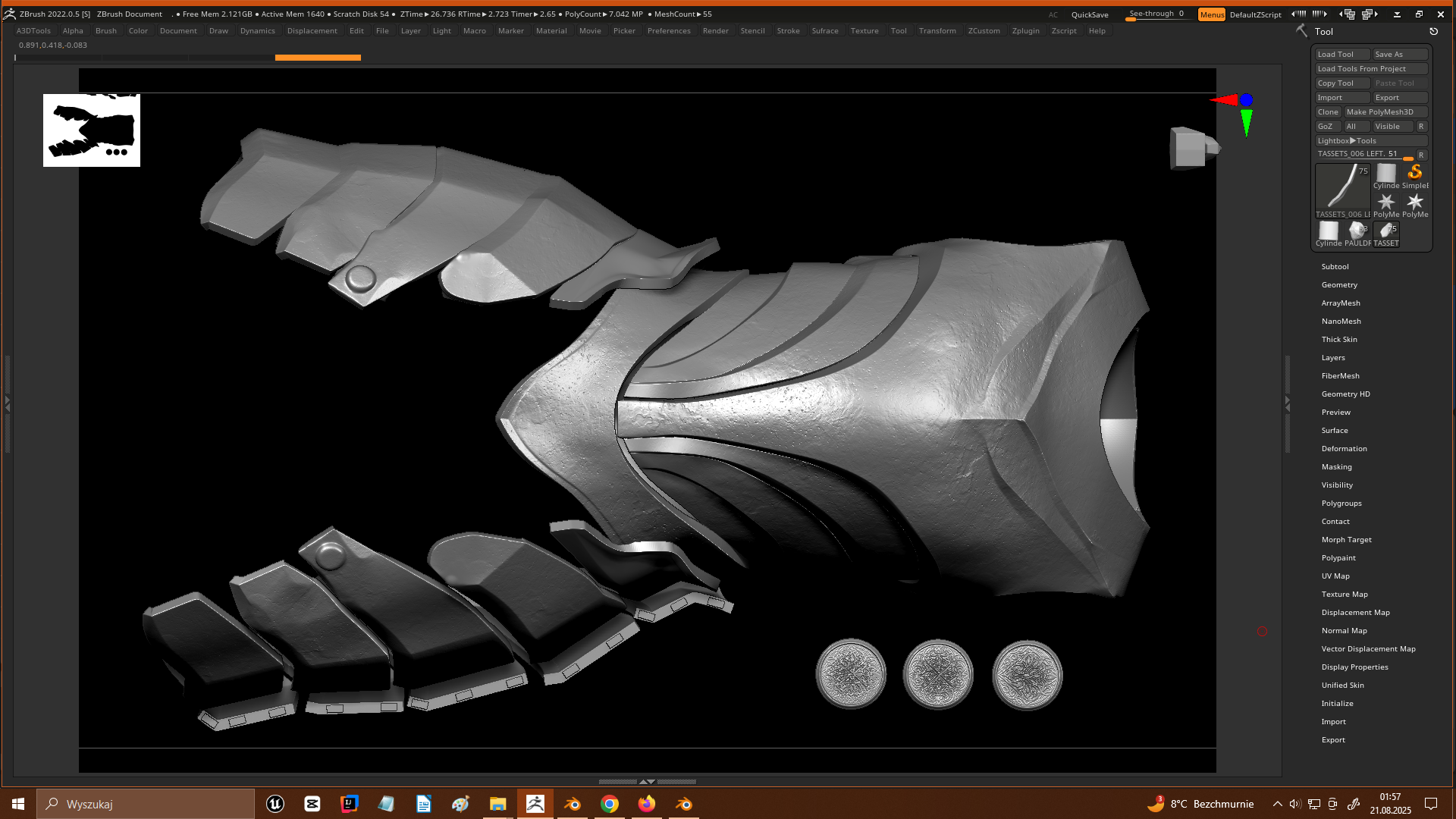The image size is (1456, 819).
Task: Click the QuickSave button
Action: pyautogui.click(x=1090, y=14)
